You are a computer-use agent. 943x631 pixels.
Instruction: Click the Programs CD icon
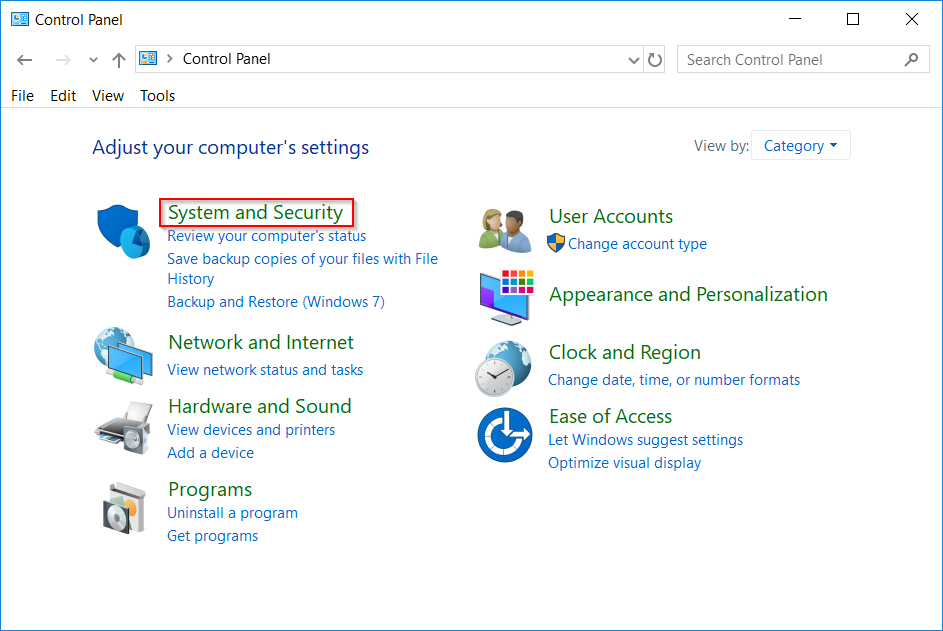122,508
